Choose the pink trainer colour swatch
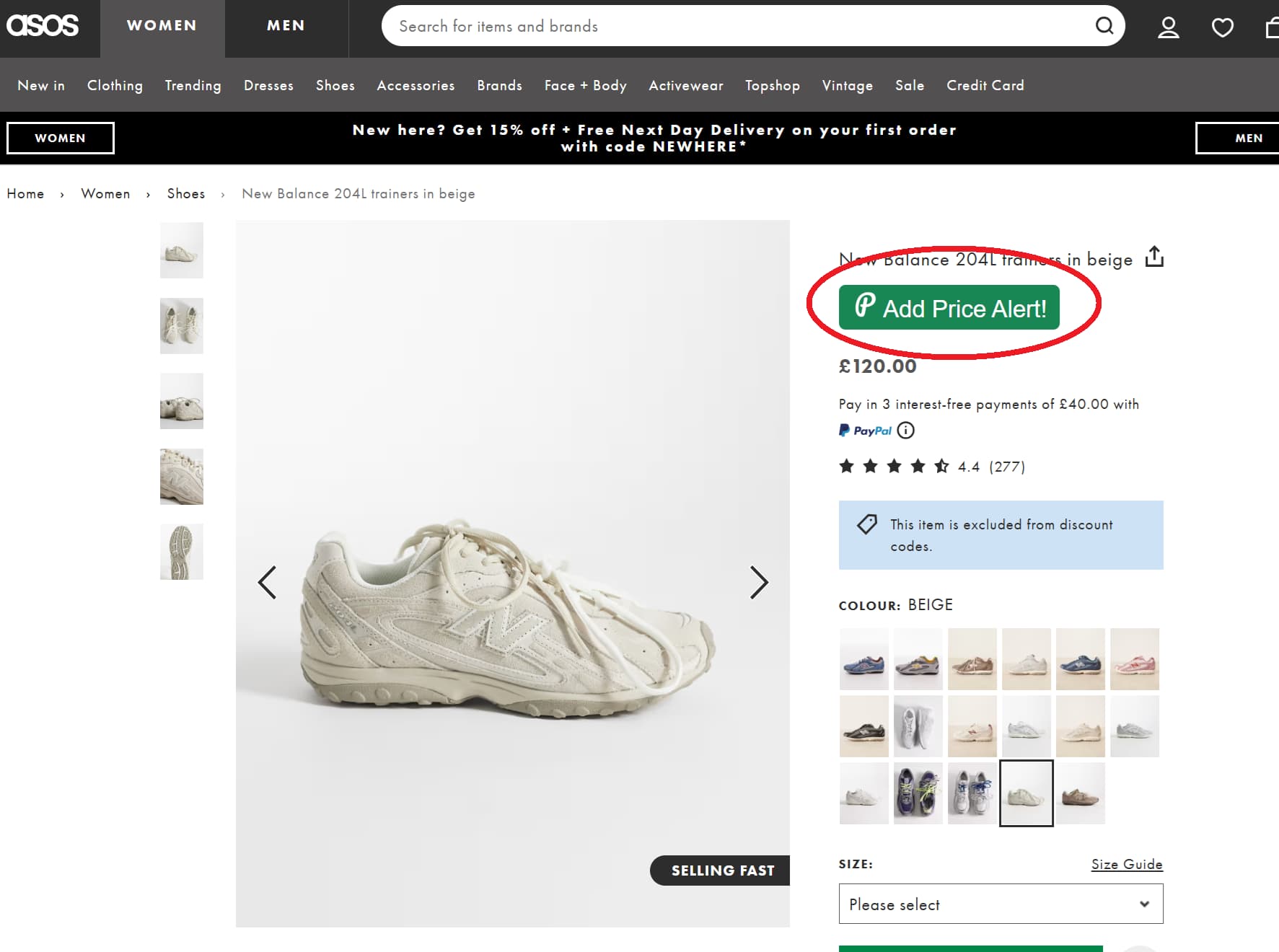Viewport: 1279px width, 952px height. (1135, 659)
